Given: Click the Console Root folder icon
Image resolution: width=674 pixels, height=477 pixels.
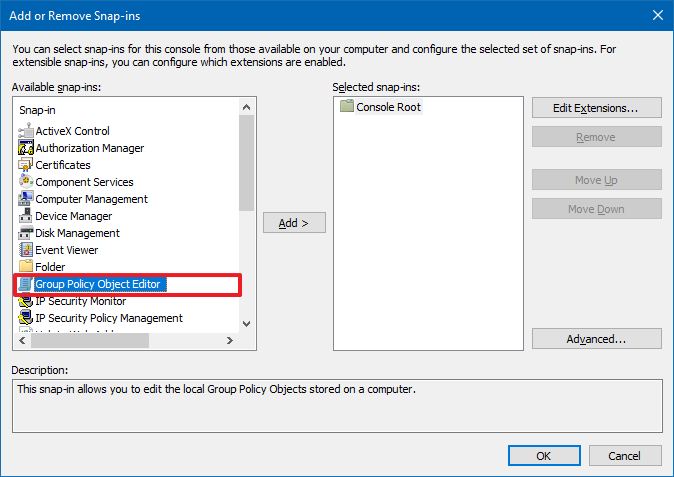Looking at the screenshot, I should pyautogui.click(x=346, y=106).
